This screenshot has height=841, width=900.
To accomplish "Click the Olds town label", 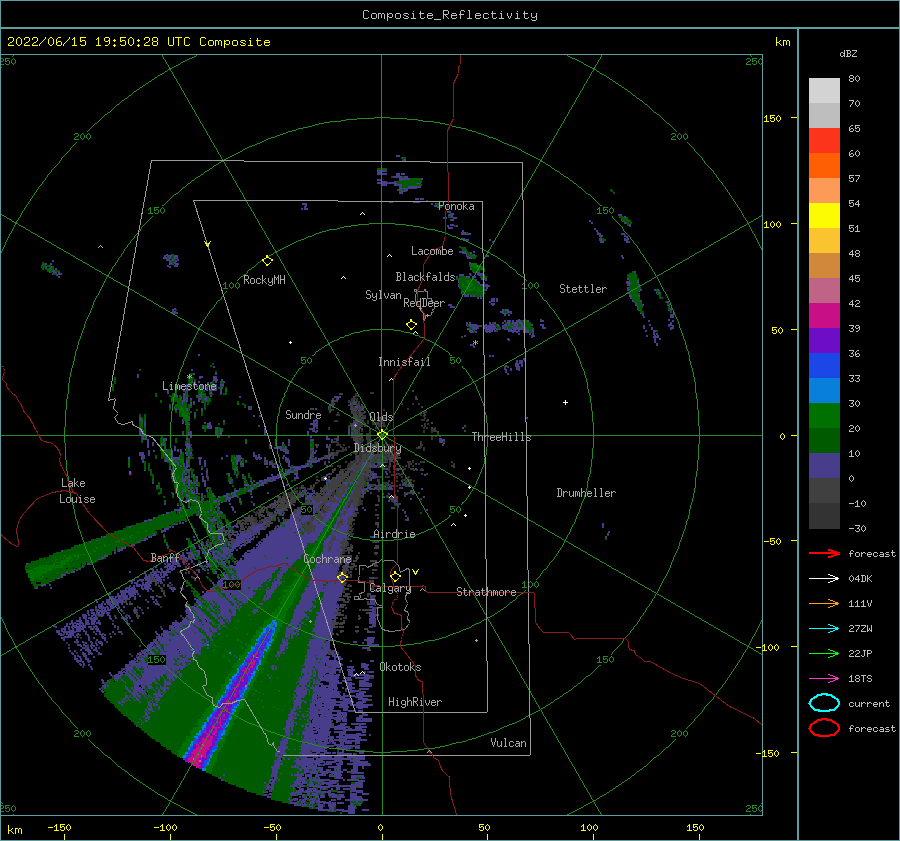I will tap(381, 417).
